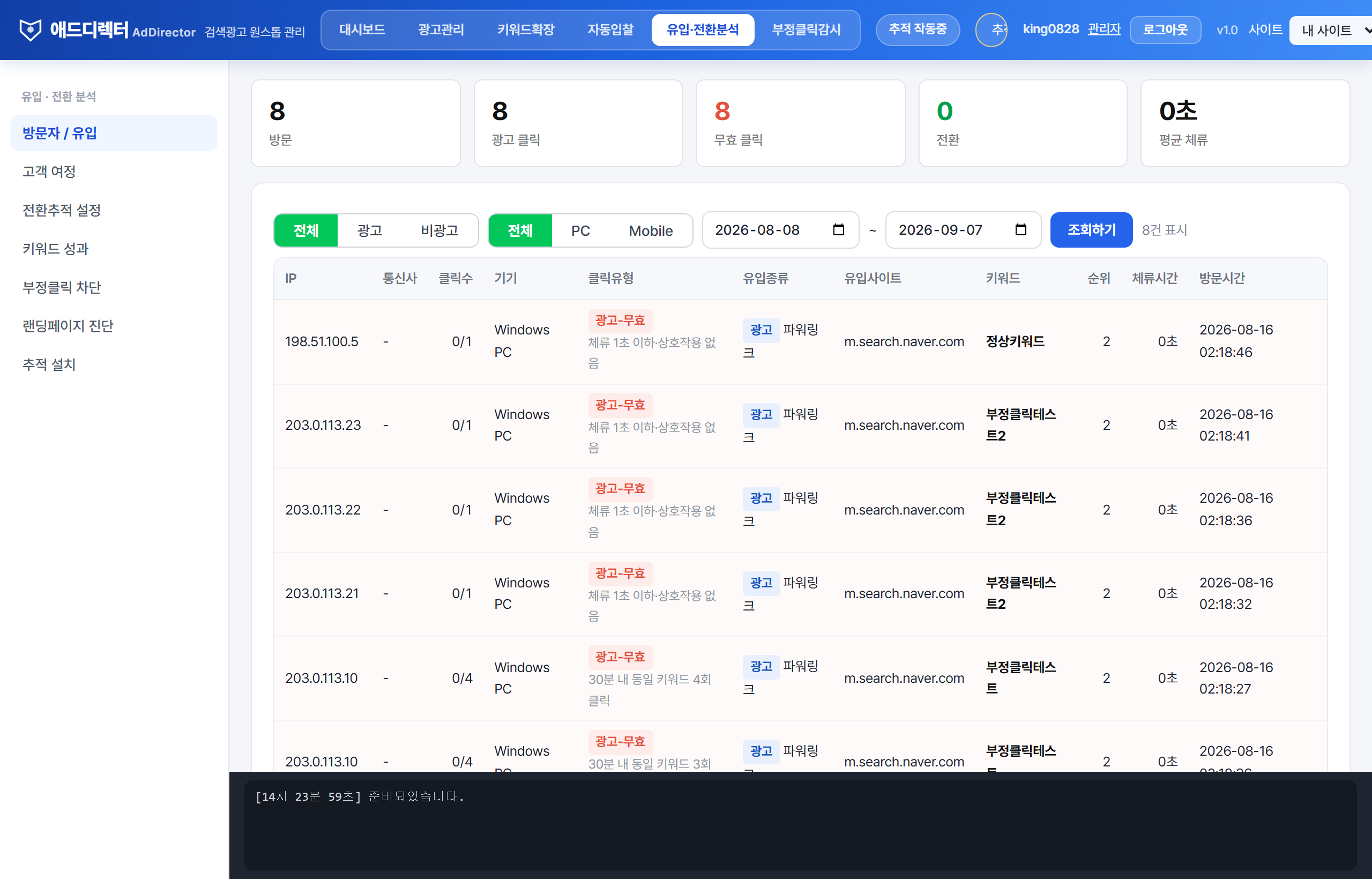This screenshot has width=1372, height=879.
Task: Click the IP 203.0.113.23 cell
Action: (323, 425)
